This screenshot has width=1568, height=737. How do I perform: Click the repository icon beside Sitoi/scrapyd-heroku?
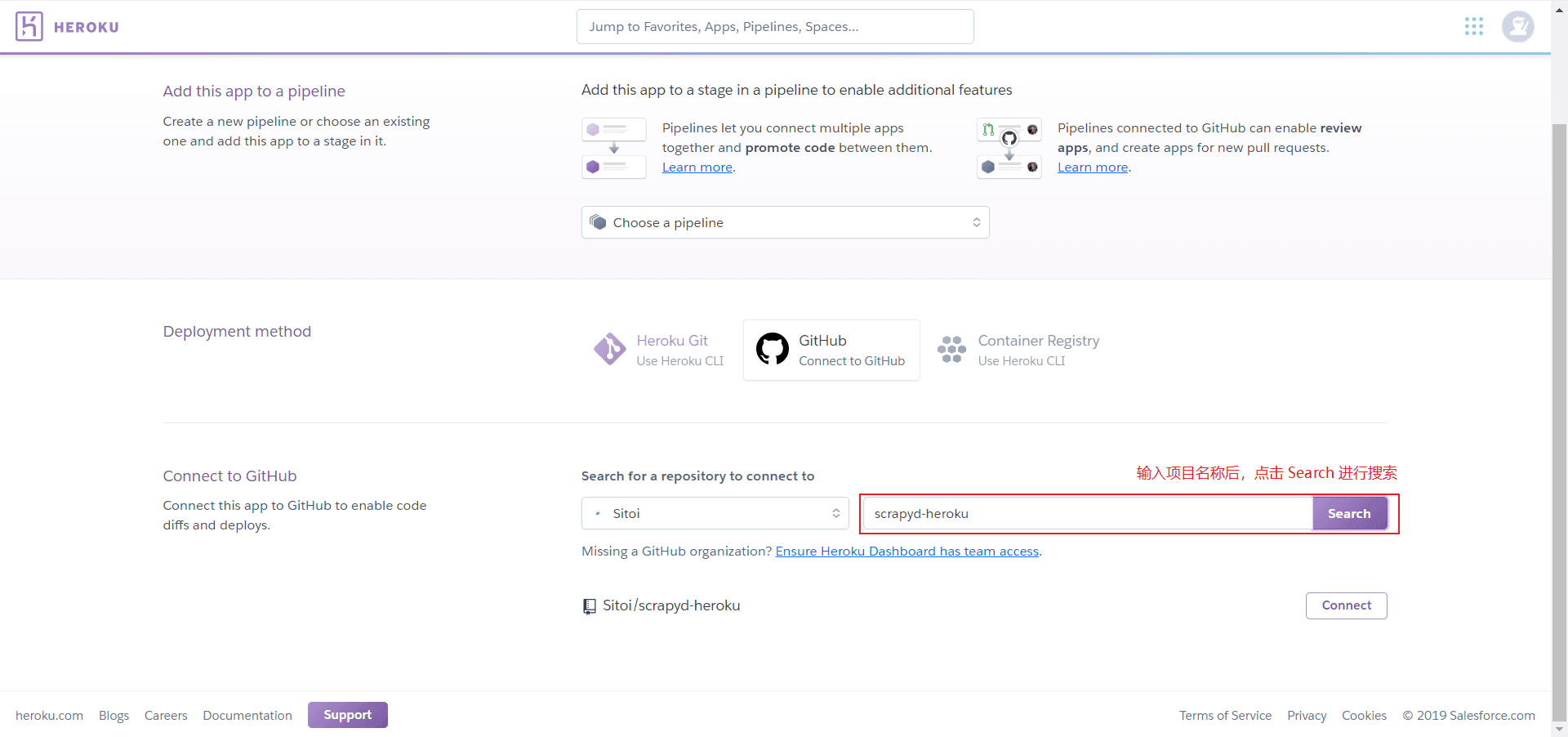589,606
